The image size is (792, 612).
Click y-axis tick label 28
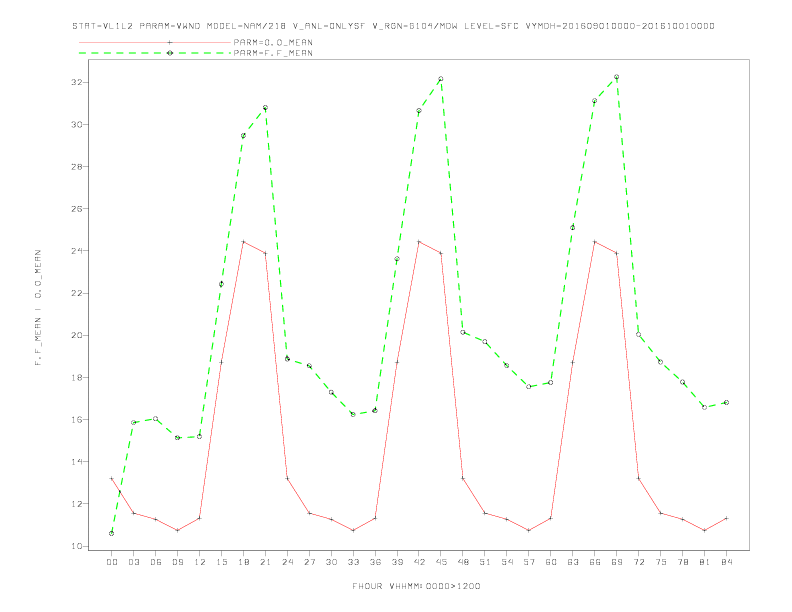pyautogui.click(x=78, y=167)
